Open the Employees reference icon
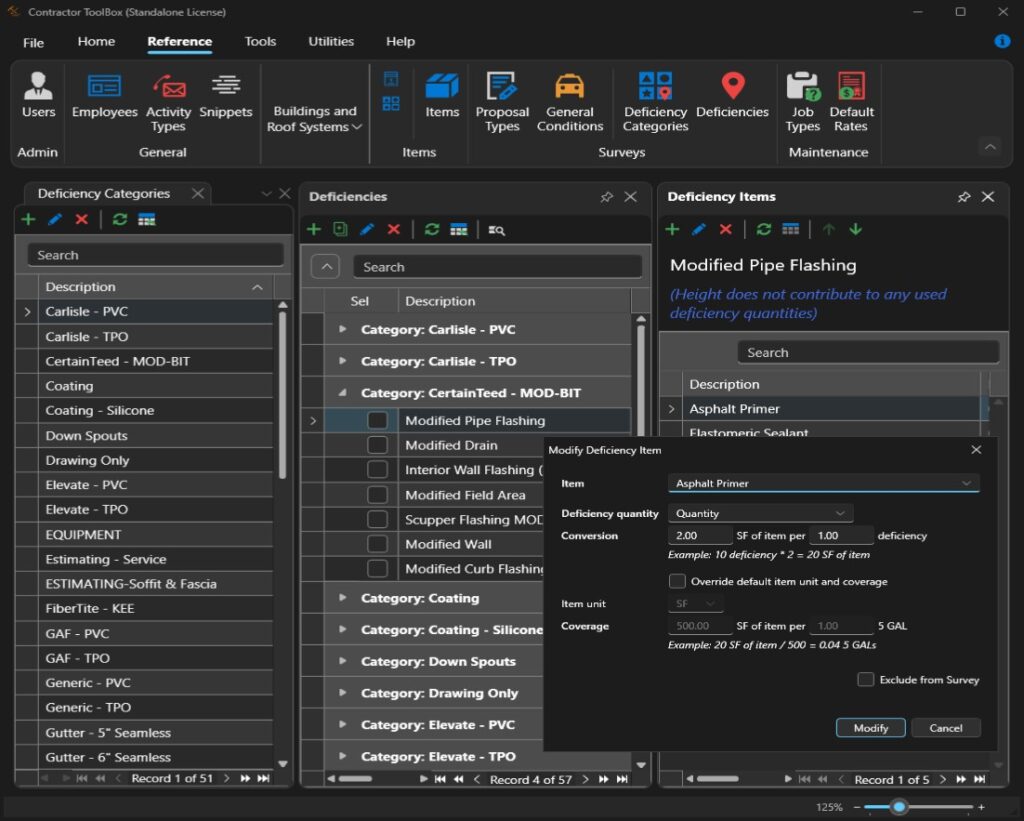This screenshot has height=821, width=1024. [x=104, y=87]
